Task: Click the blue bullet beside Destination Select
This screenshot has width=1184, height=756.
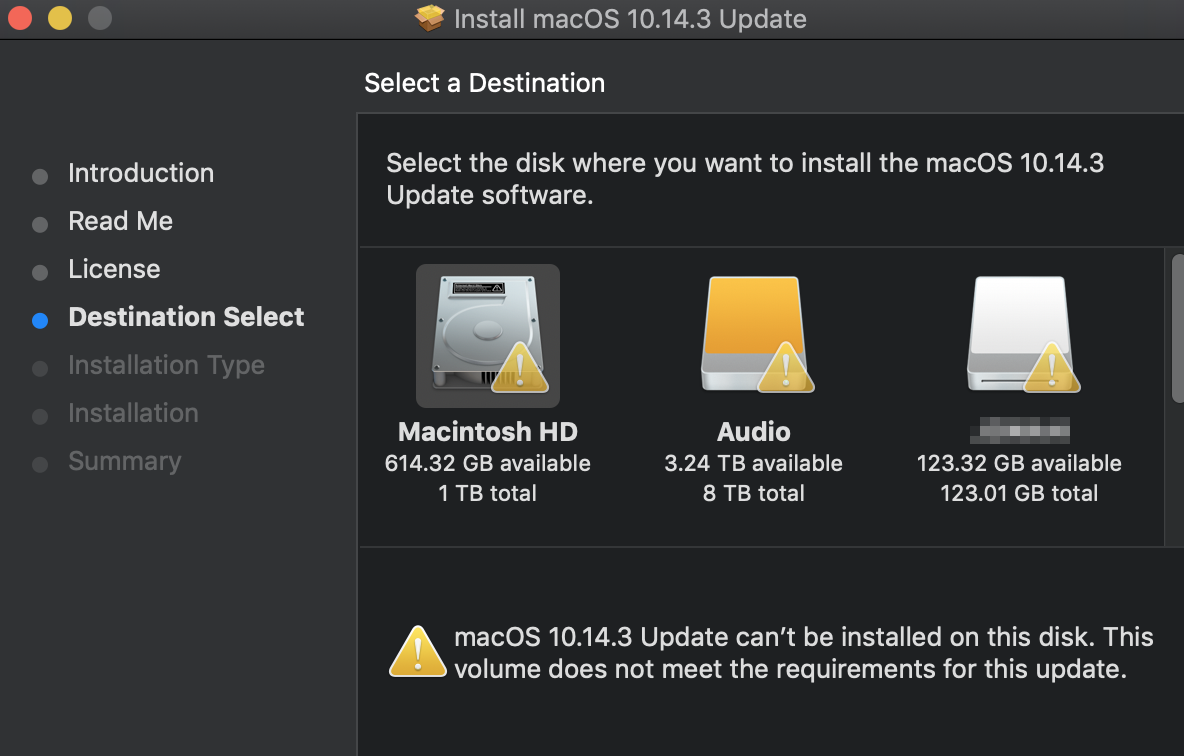Action: tap(40, 321)
